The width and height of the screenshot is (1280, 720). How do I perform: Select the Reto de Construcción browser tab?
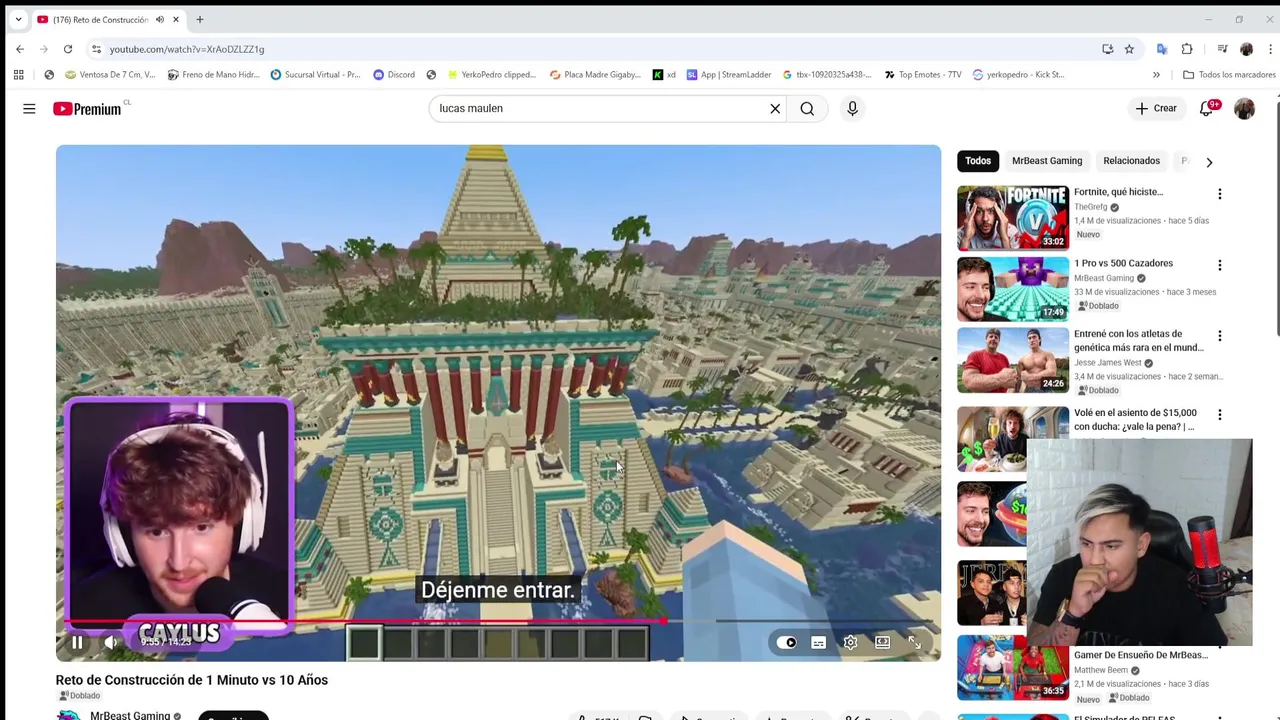(x=108, y=19)
